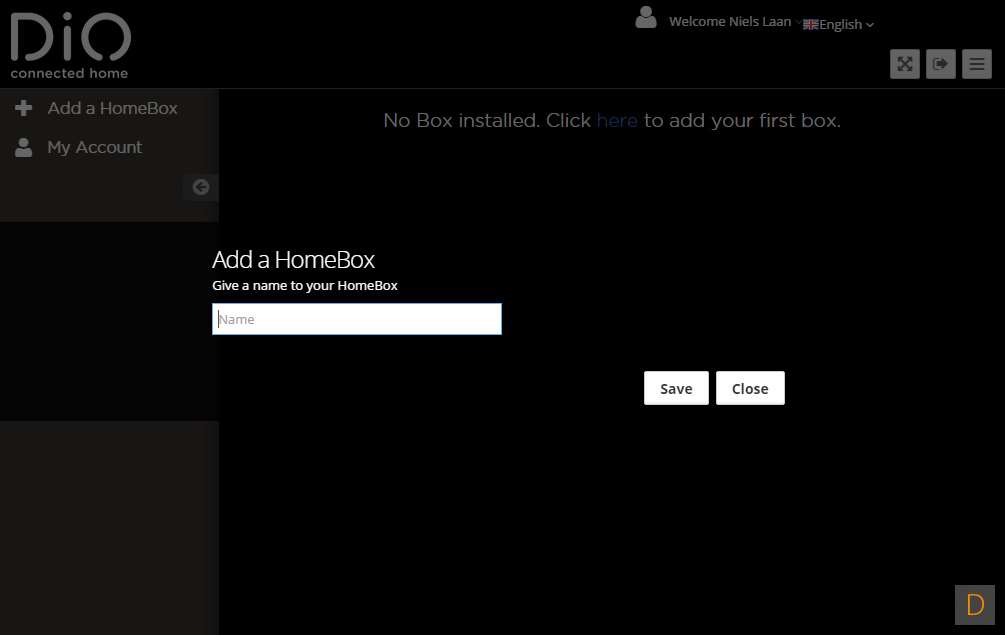Click the "here" link to add box

(x=617, y=121)
